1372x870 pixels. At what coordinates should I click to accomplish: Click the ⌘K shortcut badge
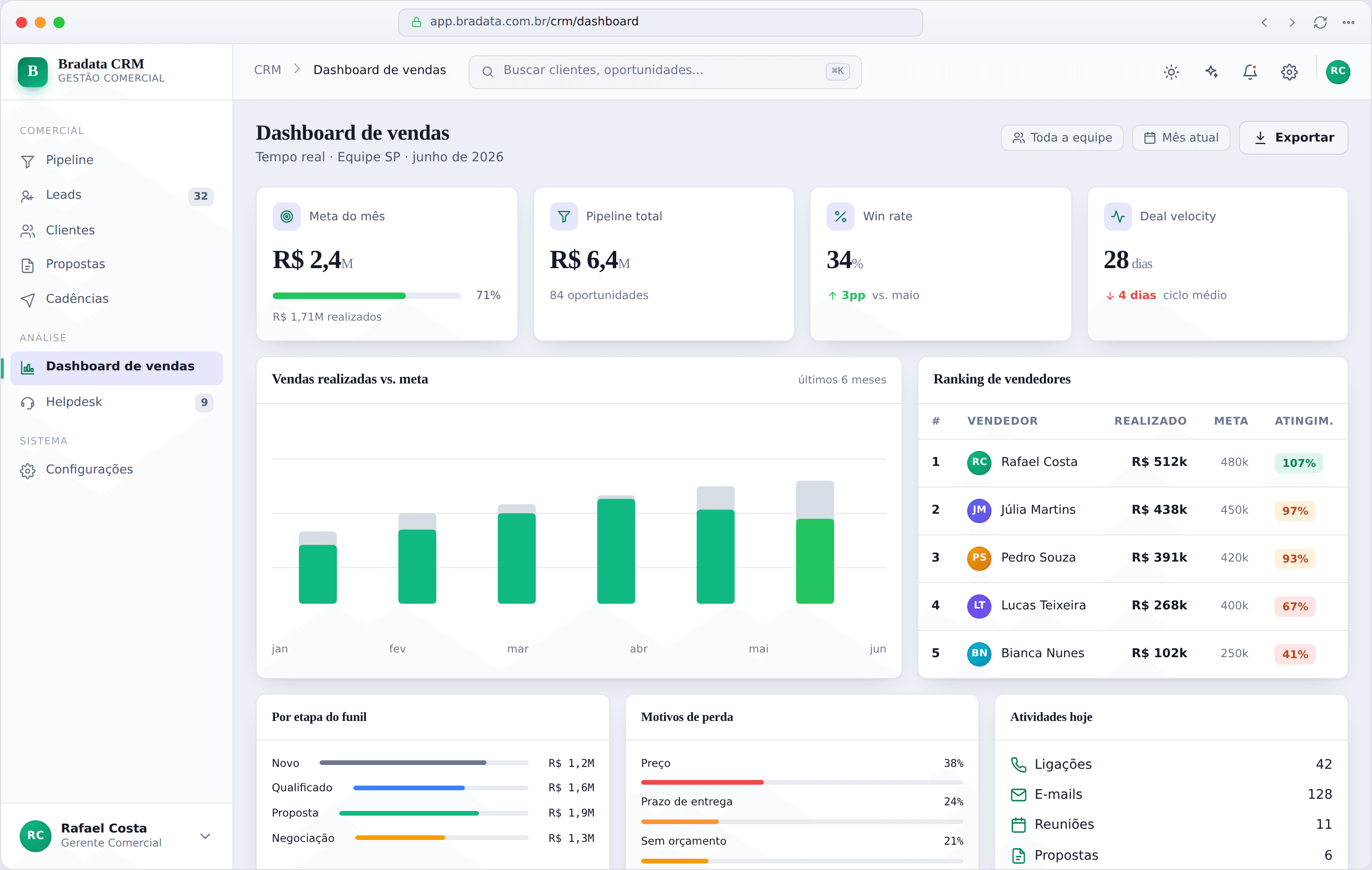click(x=837, y=71)
